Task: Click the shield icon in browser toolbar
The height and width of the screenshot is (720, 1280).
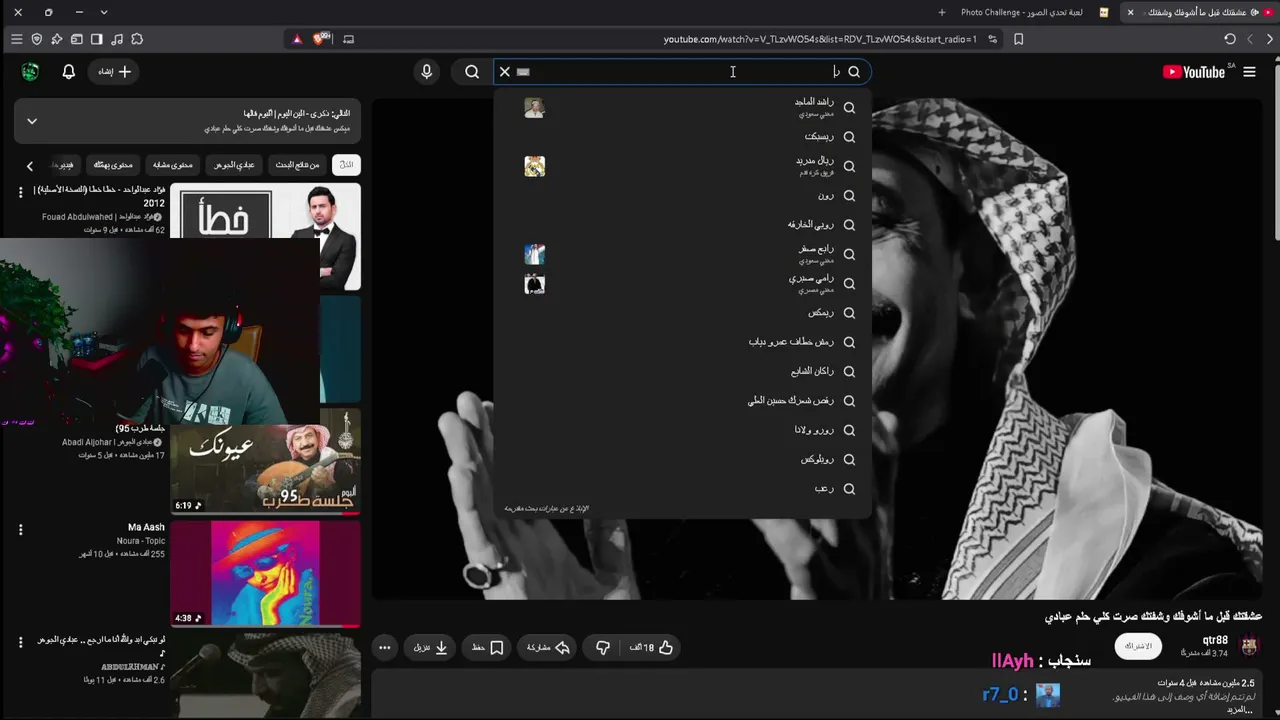Action: (37, 39)
